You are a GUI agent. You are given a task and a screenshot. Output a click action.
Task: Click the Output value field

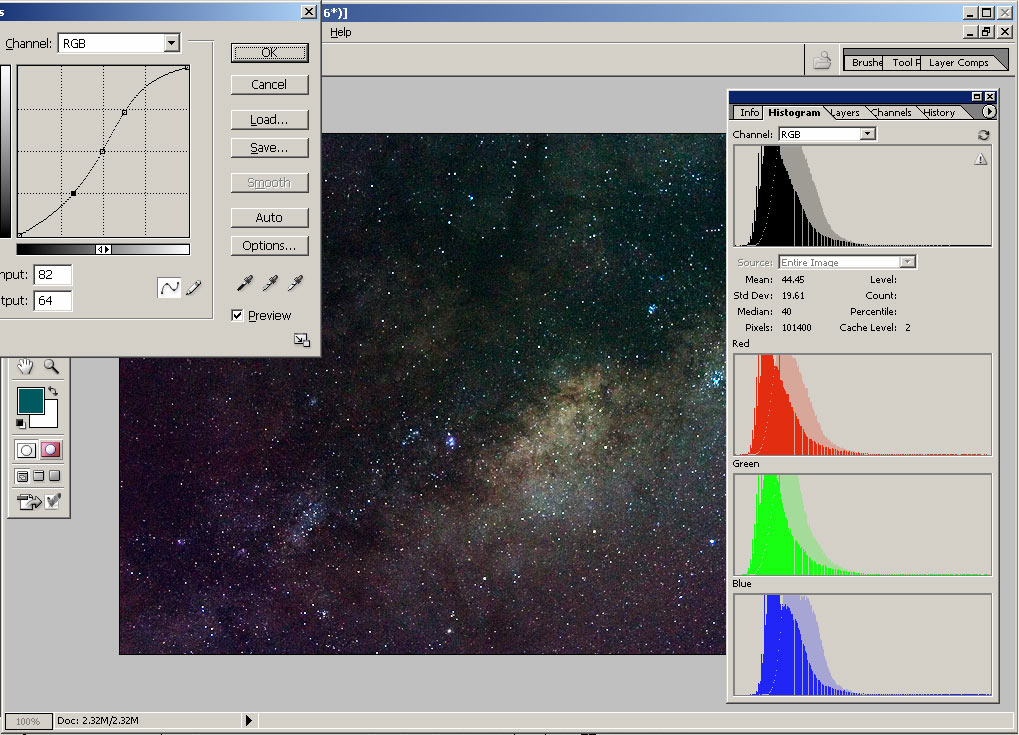click(x=52, y=301)
